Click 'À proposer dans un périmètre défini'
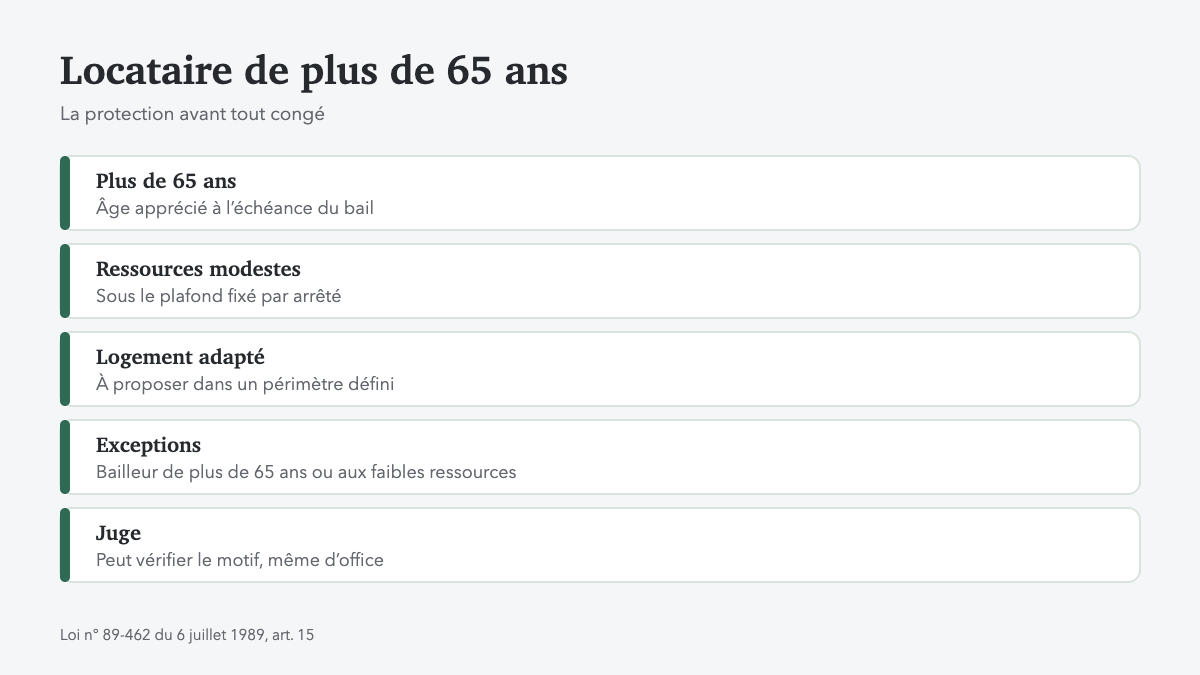Viewport: 1200px width, 675px height. click(x=245, y=384)
